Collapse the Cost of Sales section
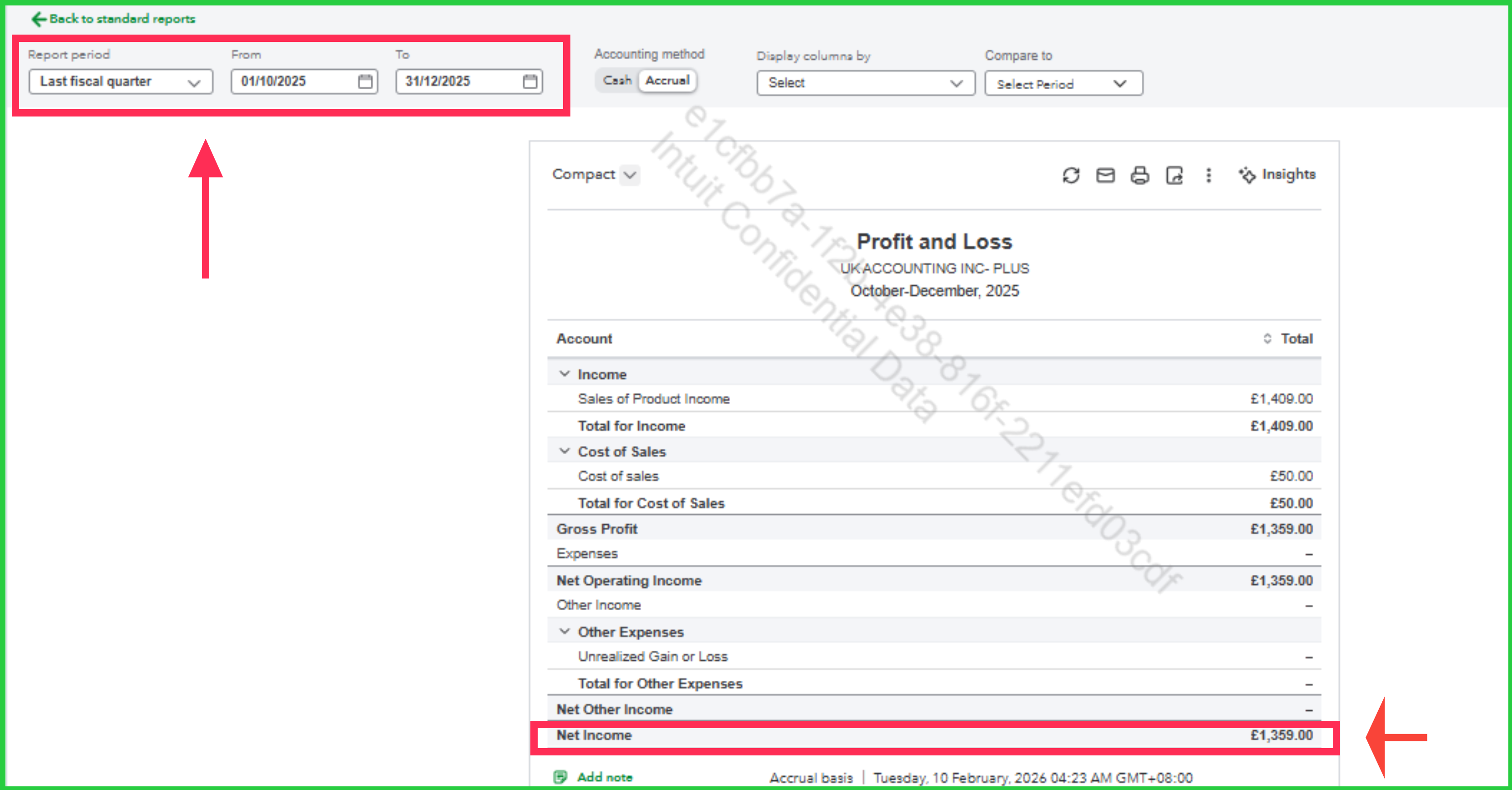The height and width of the screenshot is (790, 1512). click(564, 451)
